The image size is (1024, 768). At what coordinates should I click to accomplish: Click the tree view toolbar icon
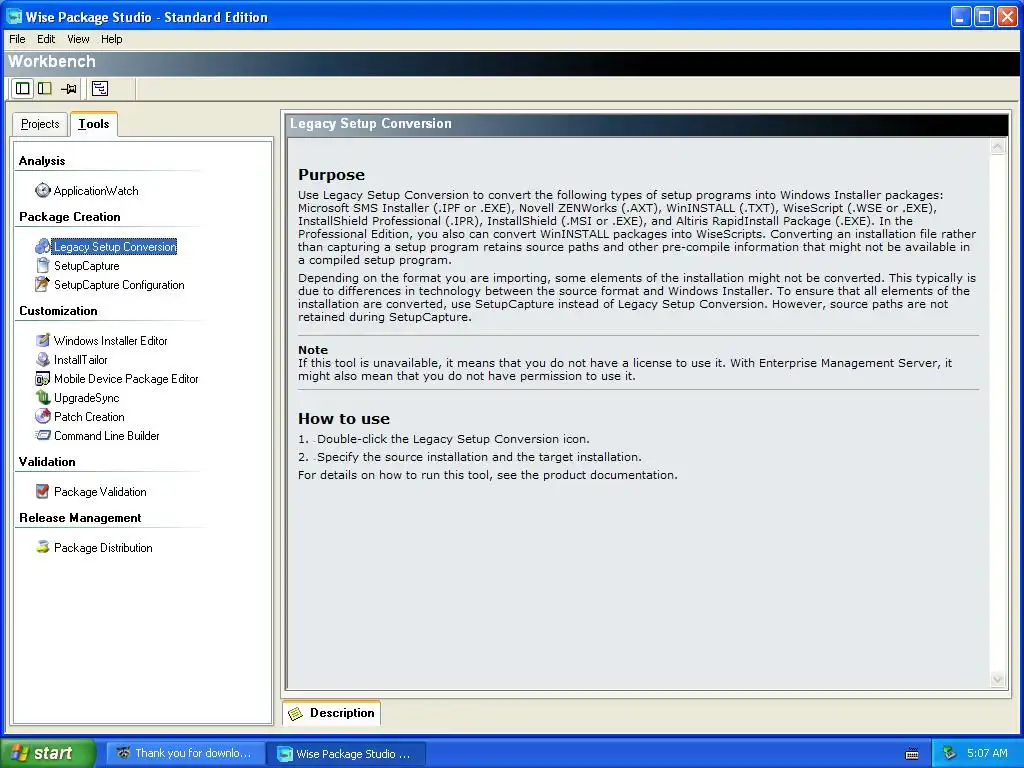(x=100, y=88)
